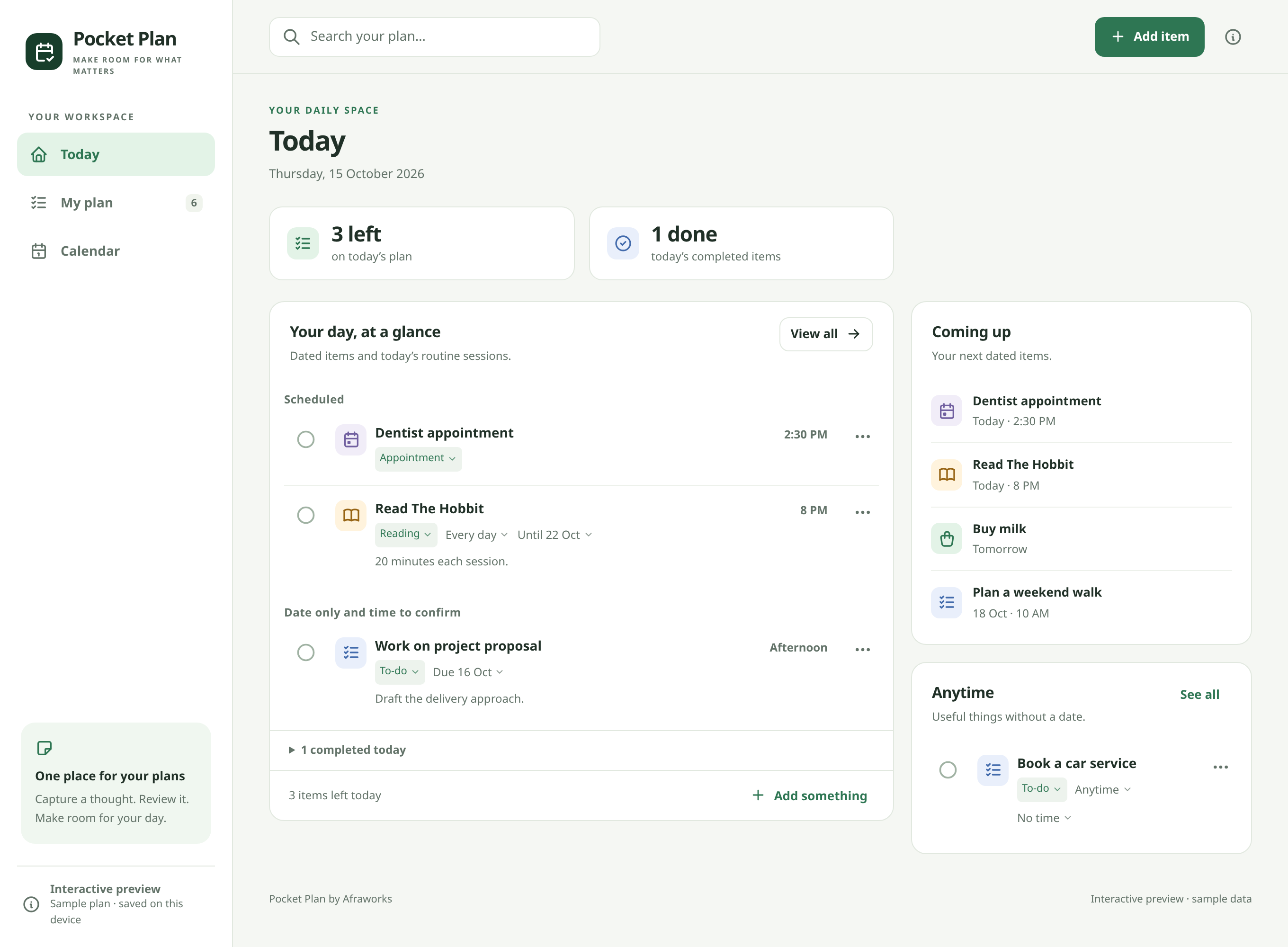The height and width of the screenshot is (947, 1288).
Task: Click the Search your plan field
Action: tap(435, 37)
